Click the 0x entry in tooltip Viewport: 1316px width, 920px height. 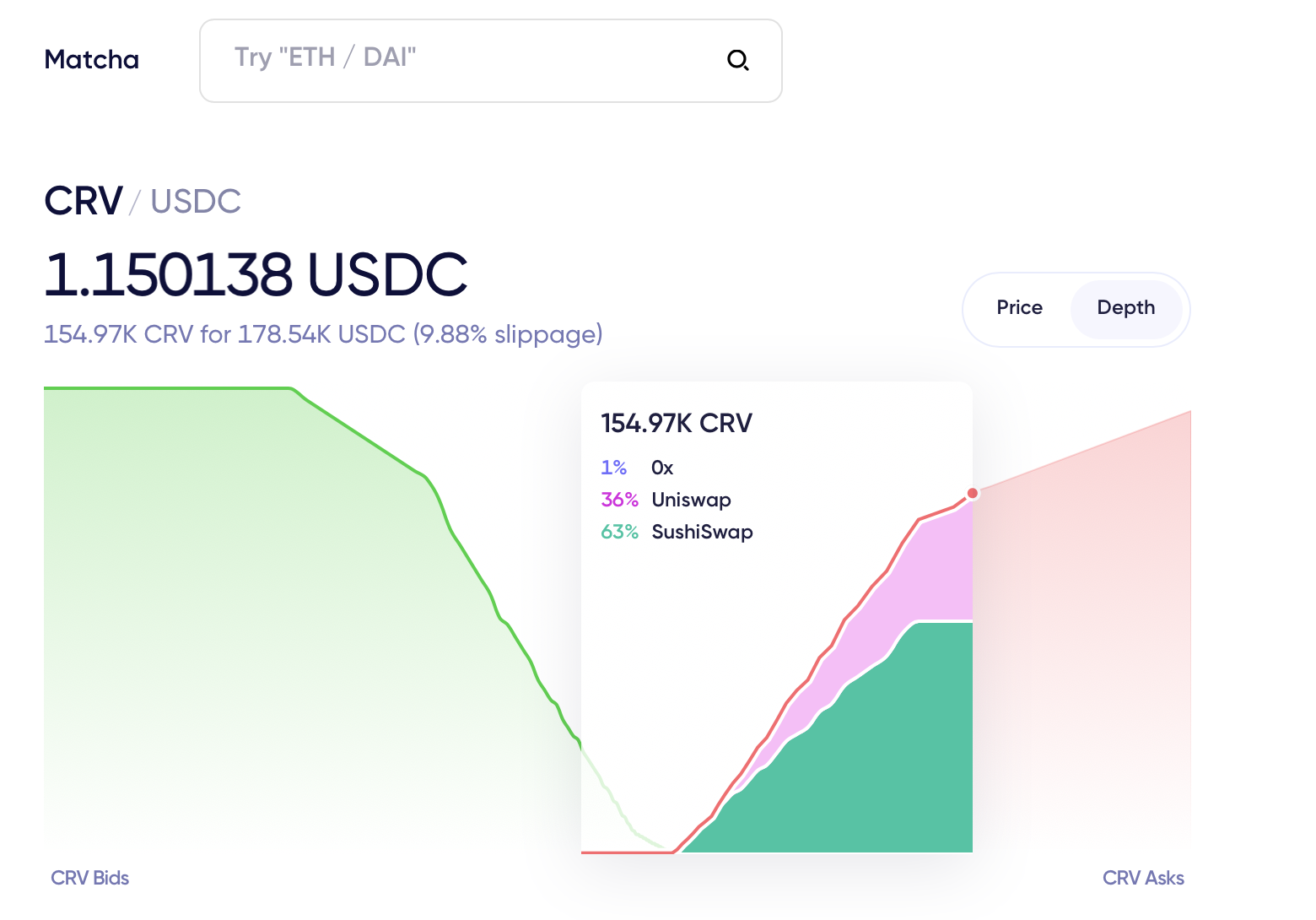point(661,468)
